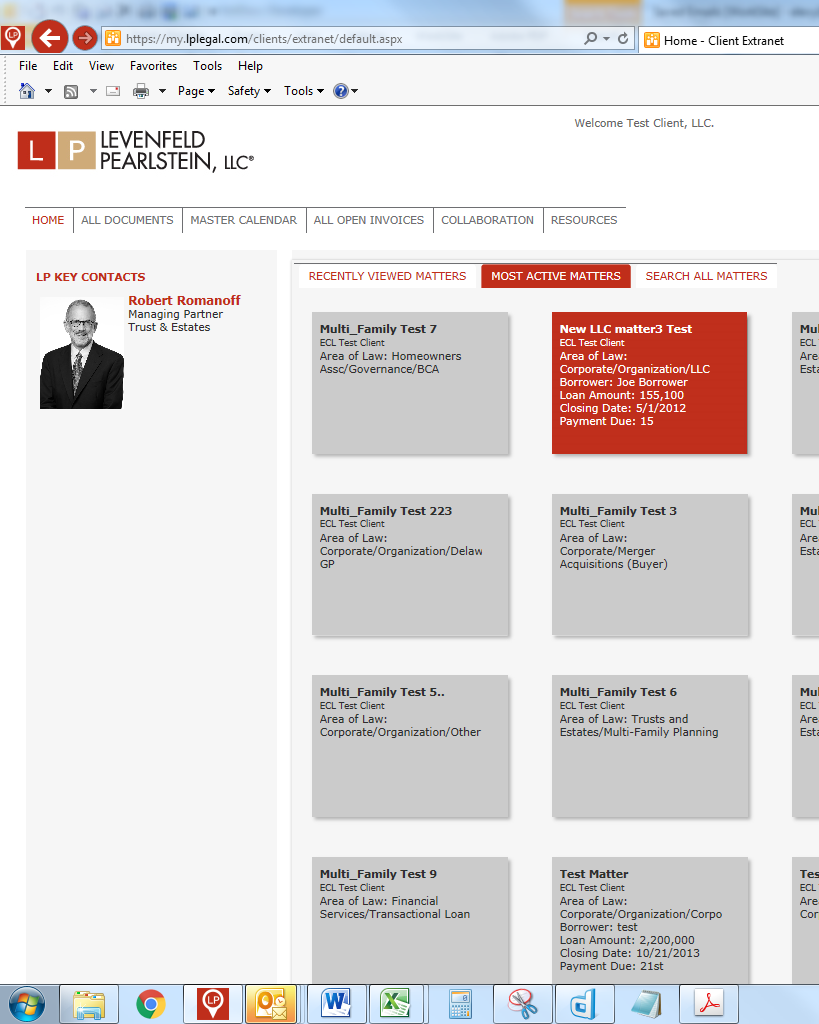Open Microsoft Word from the taskbar

(x=336, y=1004)
